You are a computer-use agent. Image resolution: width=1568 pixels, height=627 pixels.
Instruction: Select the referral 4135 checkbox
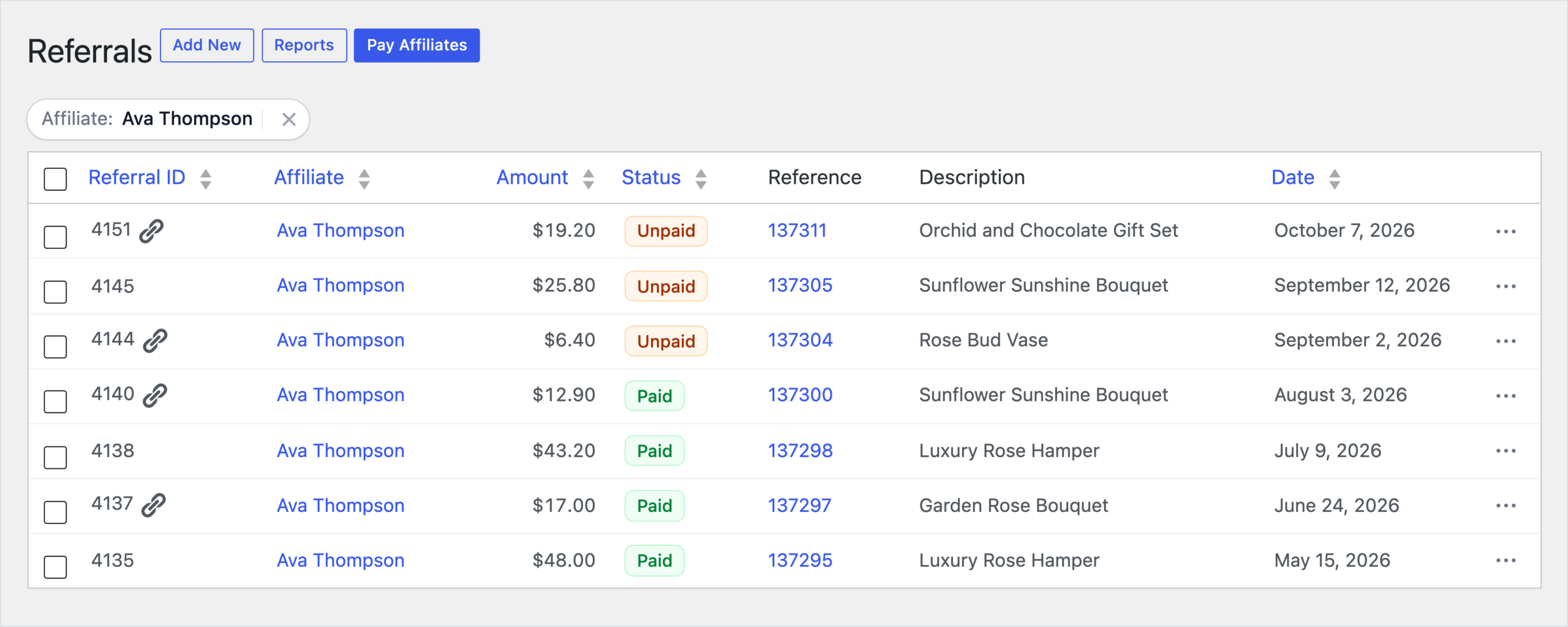coord(55,567)
